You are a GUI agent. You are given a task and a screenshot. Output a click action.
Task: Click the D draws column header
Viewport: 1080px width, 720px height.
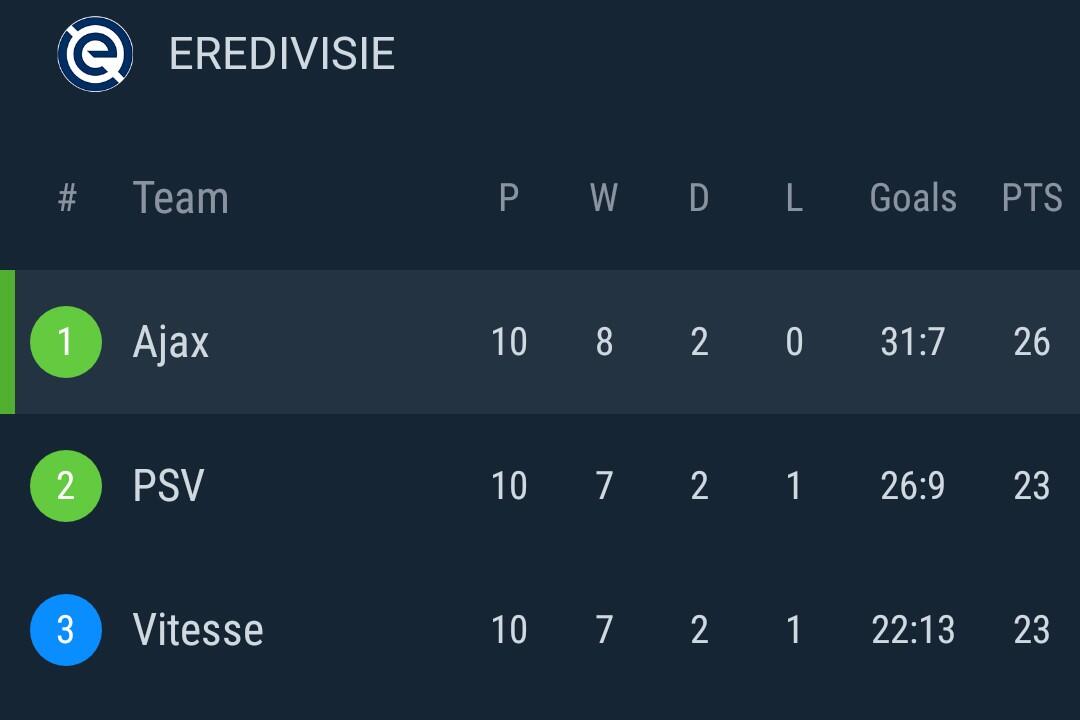699,198
